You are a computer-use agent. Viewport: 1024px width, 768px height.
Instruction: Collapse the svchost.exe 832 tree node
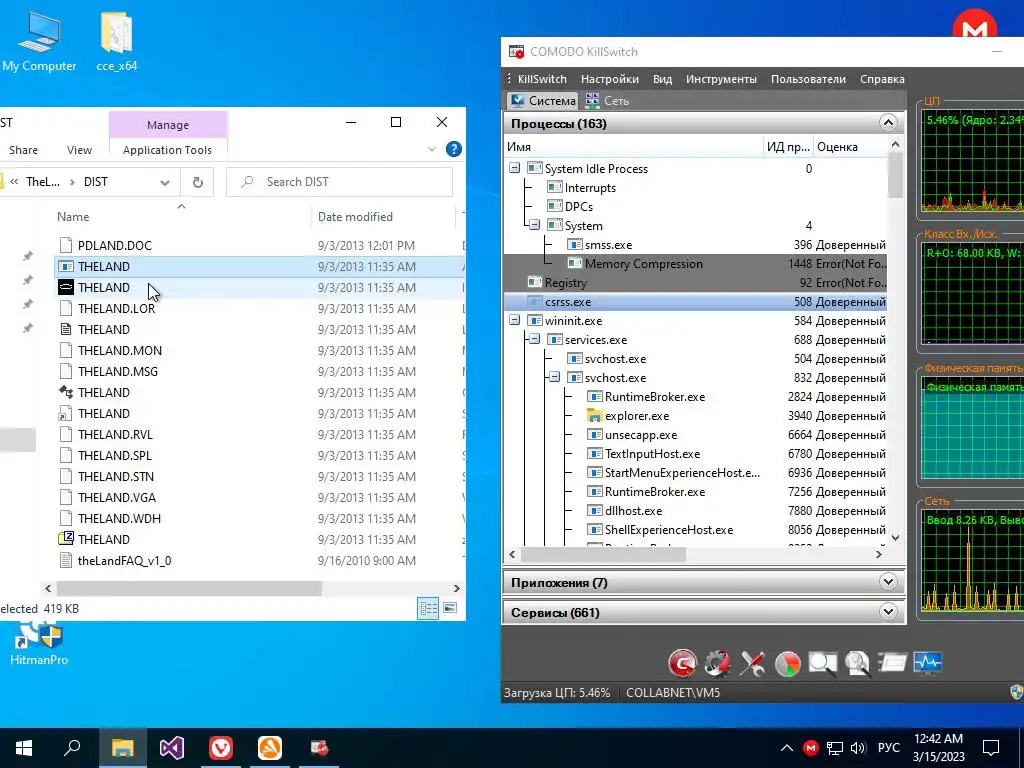point(554,377)
